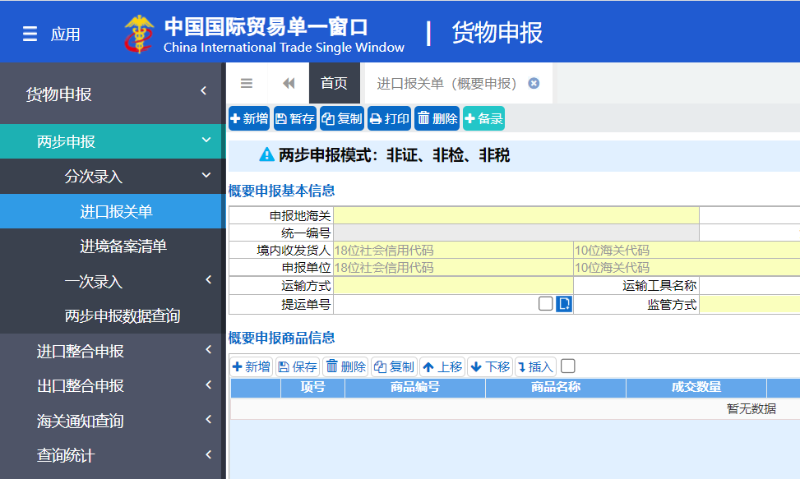
Task: Open 两步申报数据查询 in the sidebar
Action: click(x=113, y=316)
